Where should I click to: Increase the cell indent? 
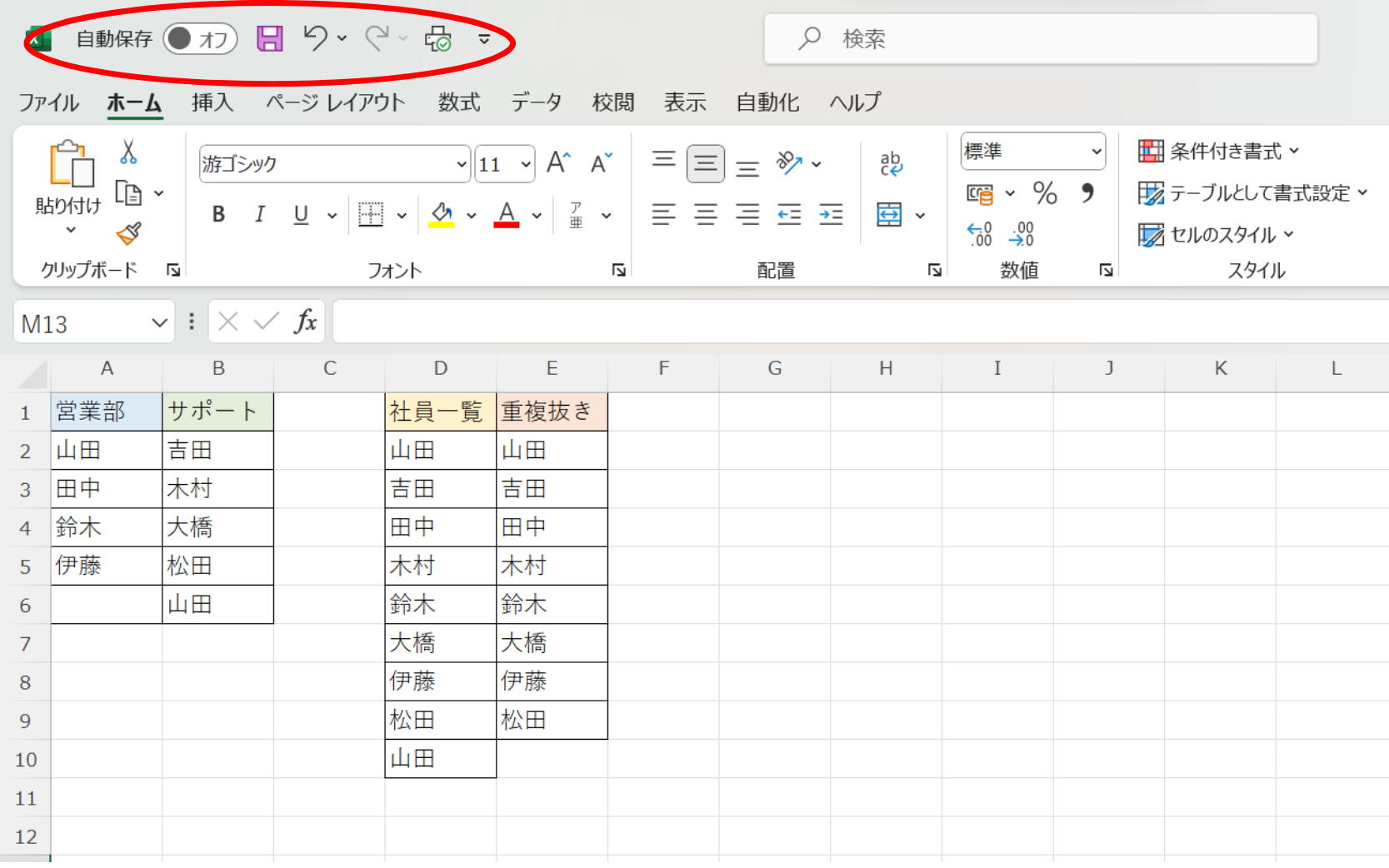(831, 215)
